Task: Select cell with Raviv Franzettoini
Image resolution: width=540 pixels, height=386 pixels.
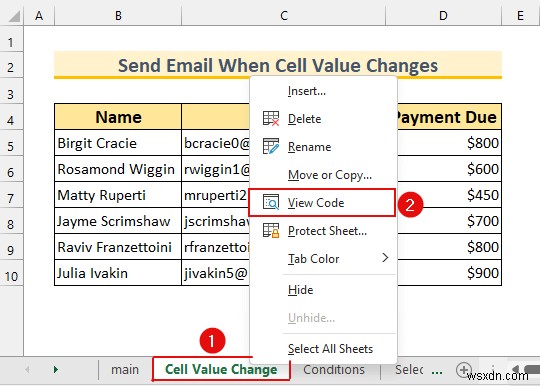Action: [x=118, y=247]
